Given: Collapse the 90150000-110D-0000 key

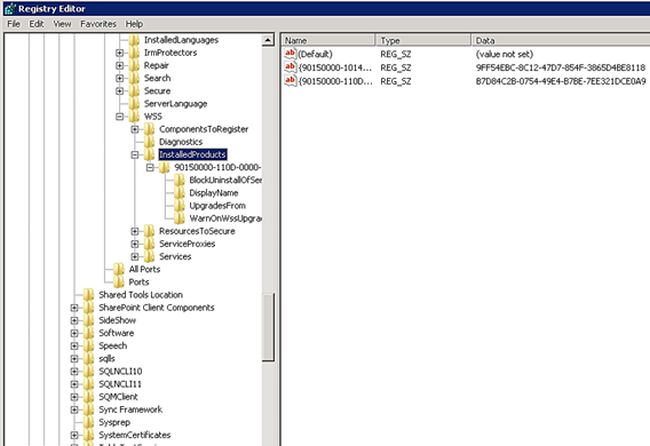Looking at the screenshot, I should pos(150,167).
